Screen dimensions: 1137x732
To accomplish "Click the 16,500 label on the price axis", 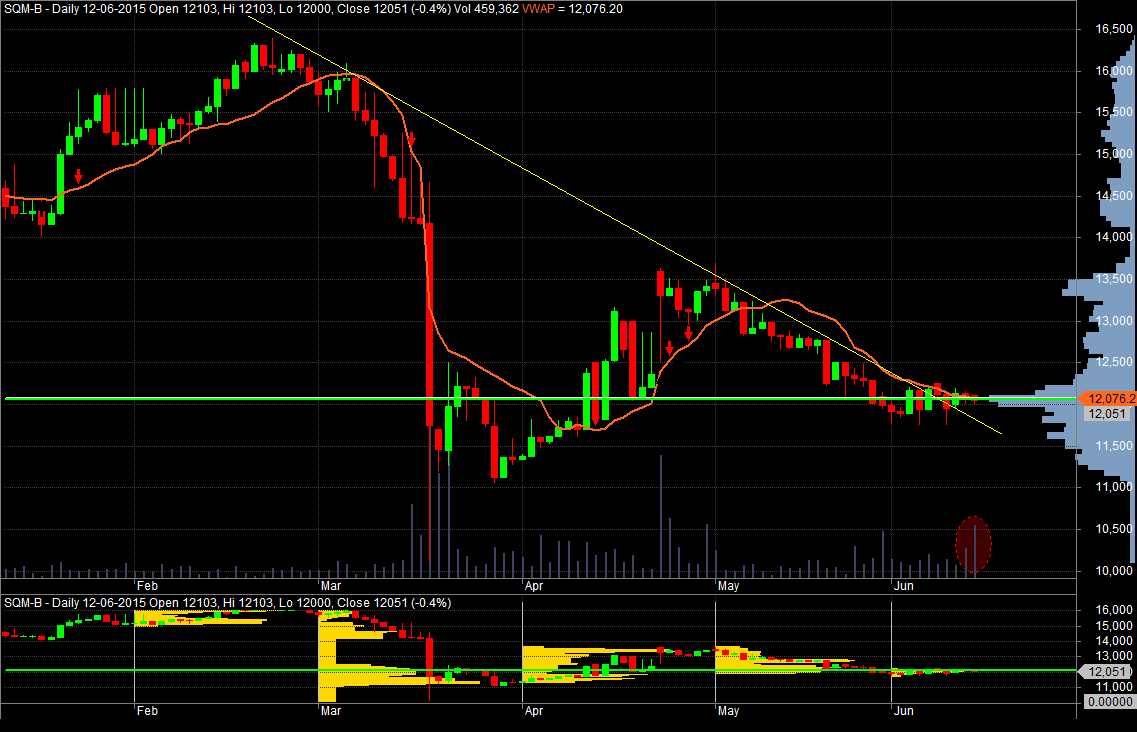I will pos(1114,29).
